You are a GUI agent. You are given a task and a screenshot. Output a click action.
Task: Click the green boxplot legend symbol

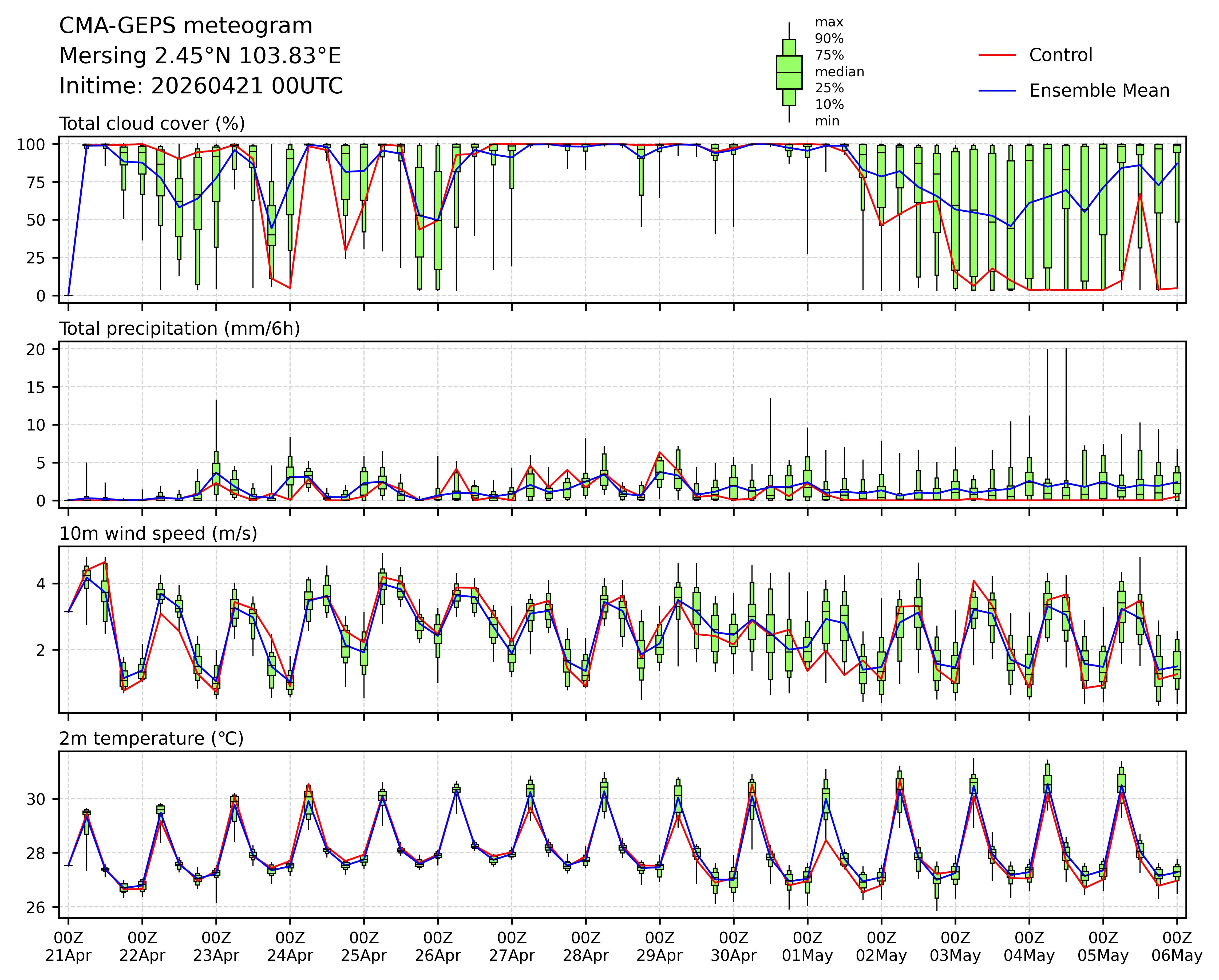click(789, 72)
